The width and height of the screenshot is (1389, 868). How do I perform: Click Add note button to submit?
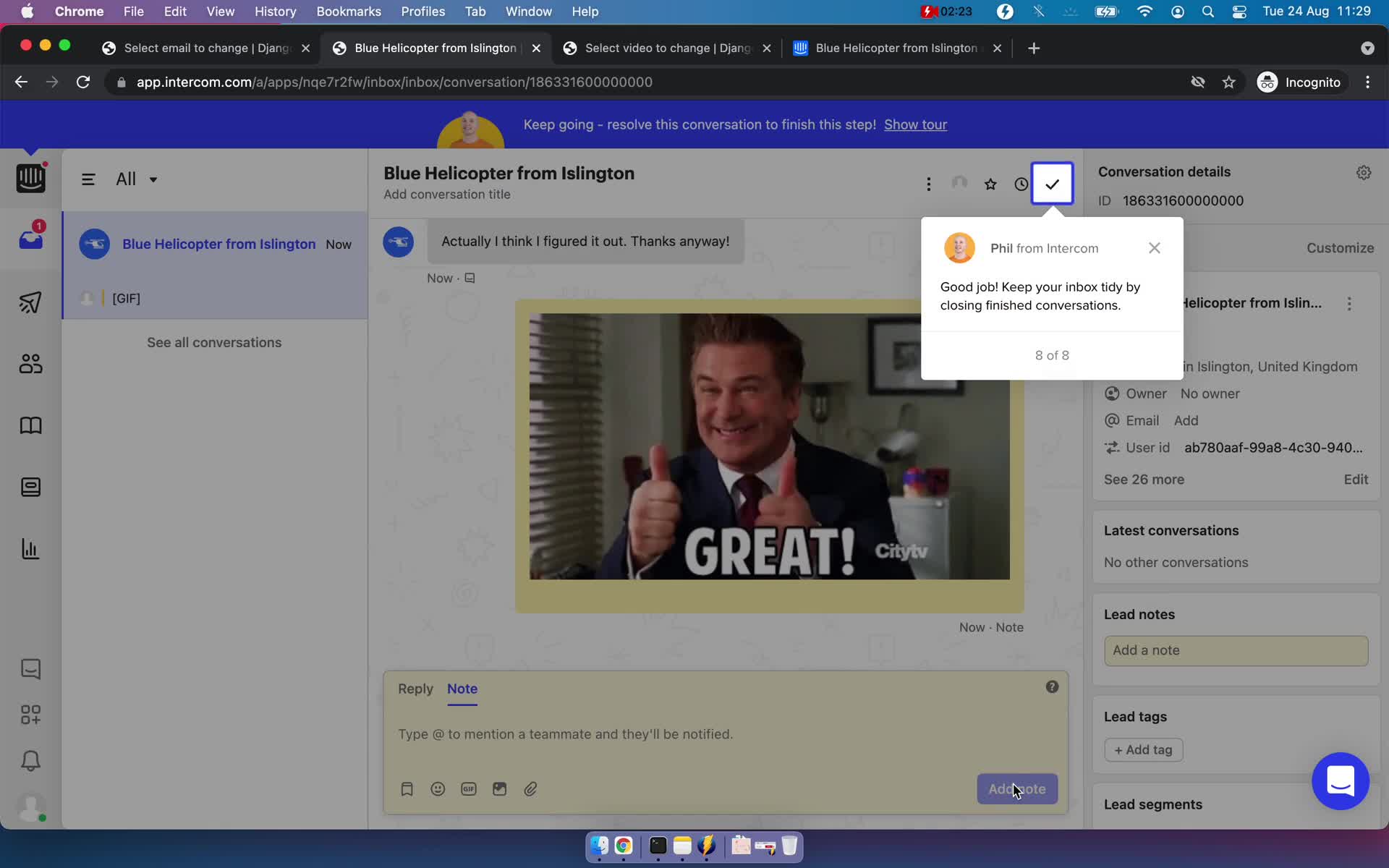click(1016, 789)
